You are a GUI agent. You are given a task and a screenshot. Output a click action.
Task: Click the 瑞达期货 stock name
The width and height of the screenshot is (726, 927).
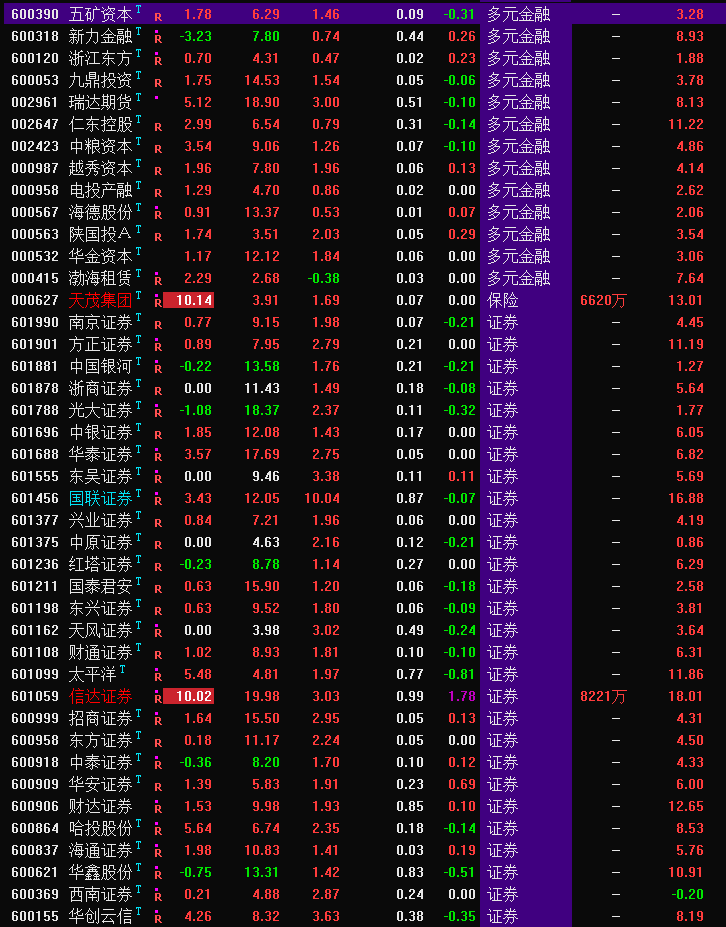(x=100, y=102)
